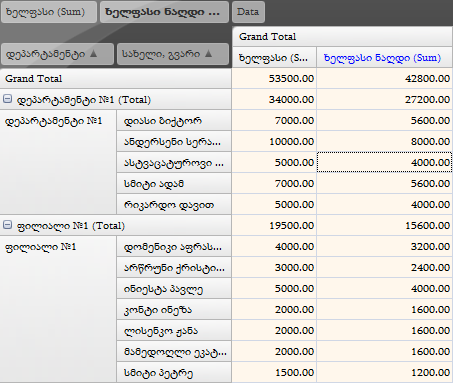Select row header დომენიკი აფრას...

click(174, 246)
